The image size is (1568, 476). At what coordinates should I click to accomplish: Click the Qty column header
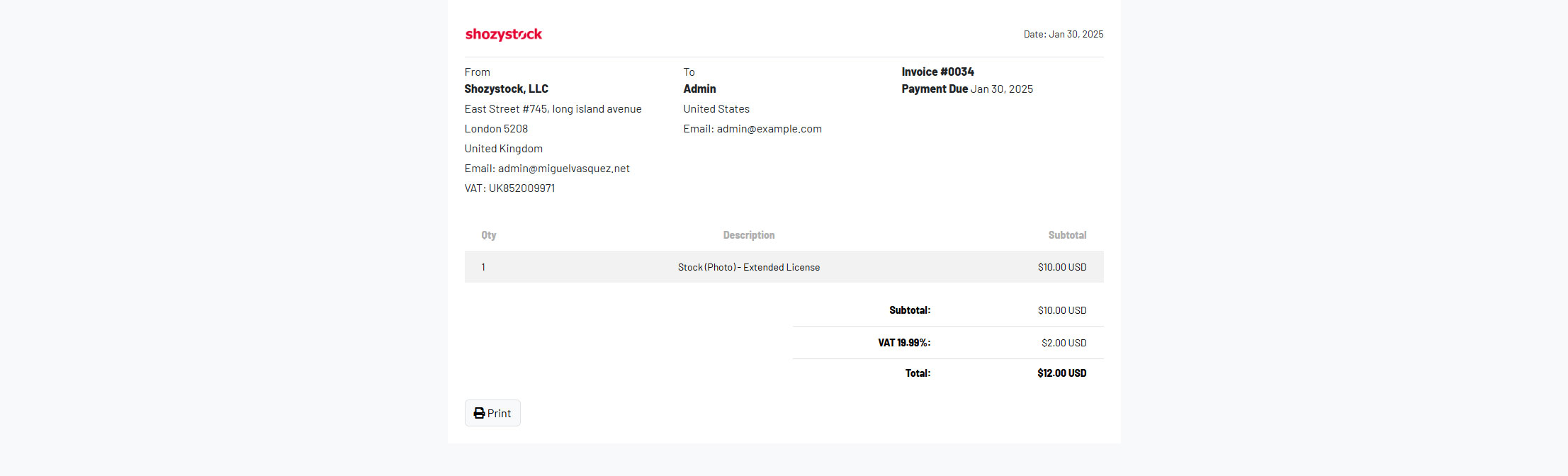[488, 235]
